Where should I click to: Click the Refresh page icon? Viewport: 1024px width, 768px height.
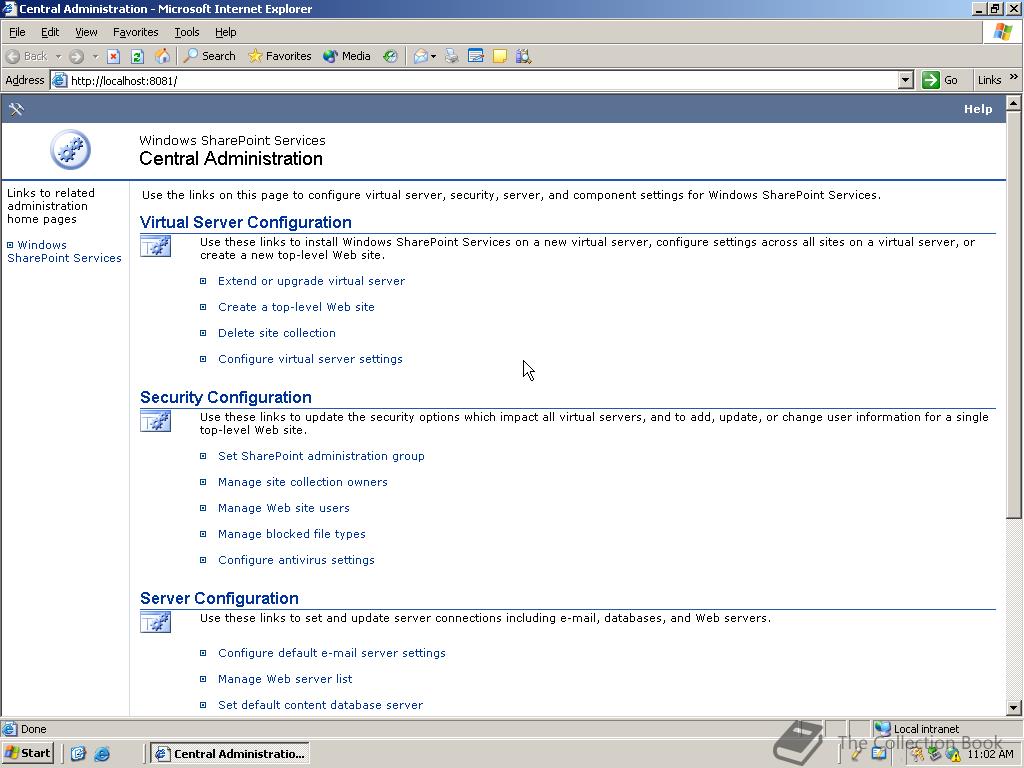coord(137,56)
